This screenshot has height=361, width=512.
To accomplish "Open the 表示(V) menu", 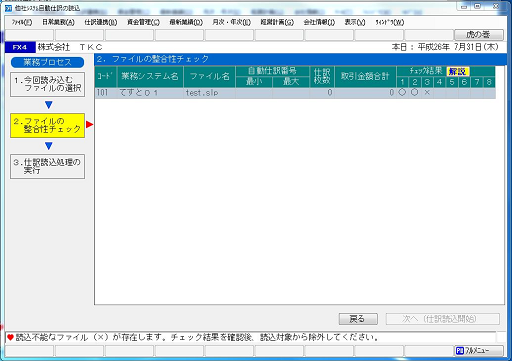I will tap(355, 22).
